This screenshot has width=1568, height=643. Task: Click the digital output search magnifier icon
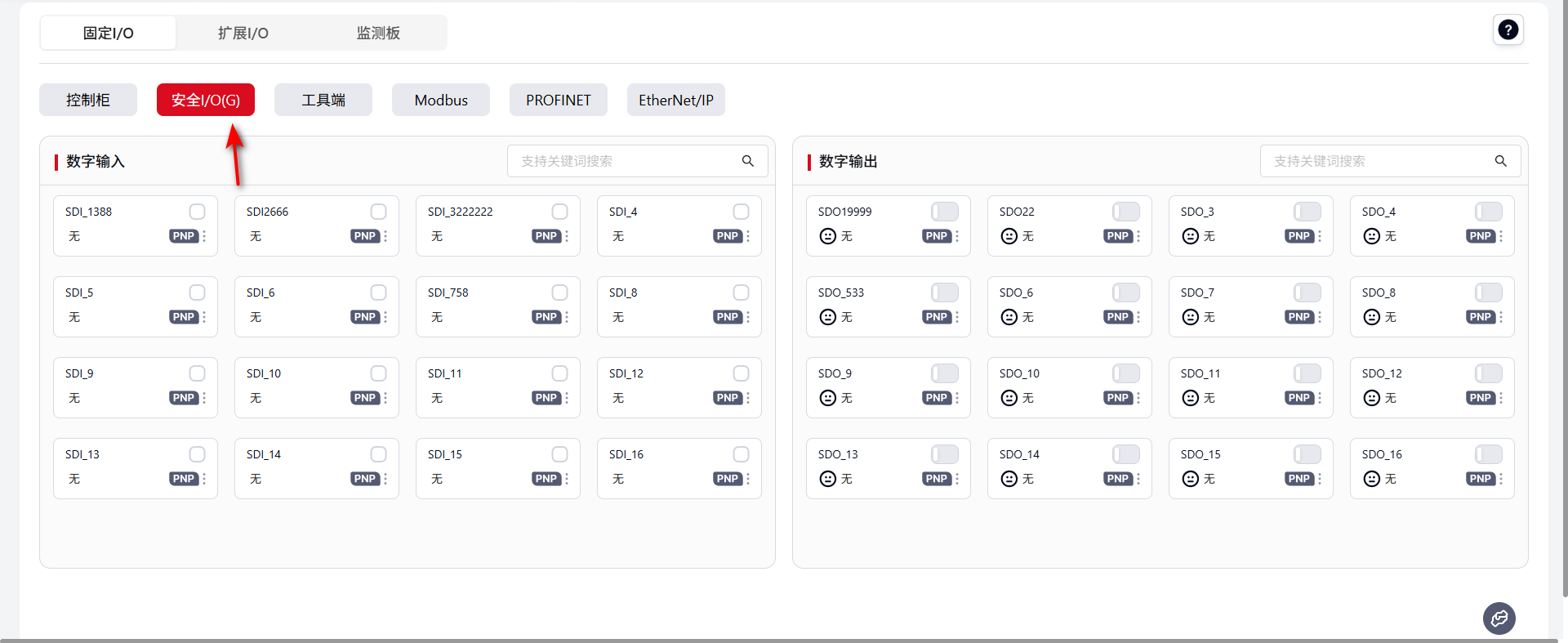point(1500,161)
